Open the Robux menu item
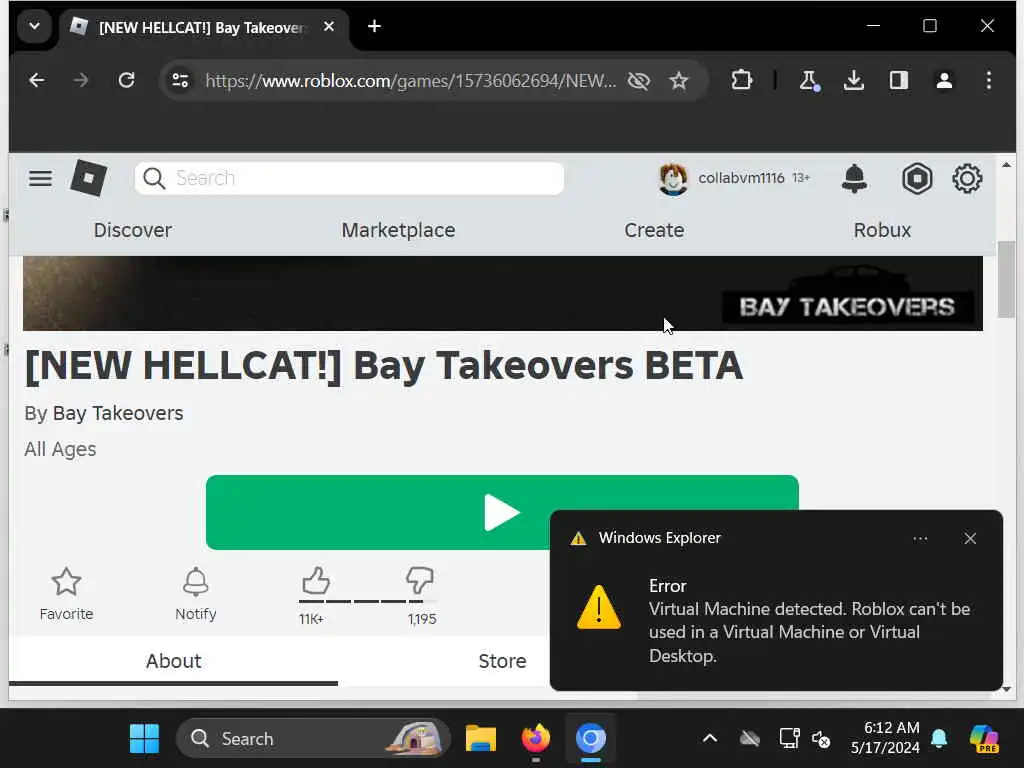 pyautogui.click(x=882, y=230)
